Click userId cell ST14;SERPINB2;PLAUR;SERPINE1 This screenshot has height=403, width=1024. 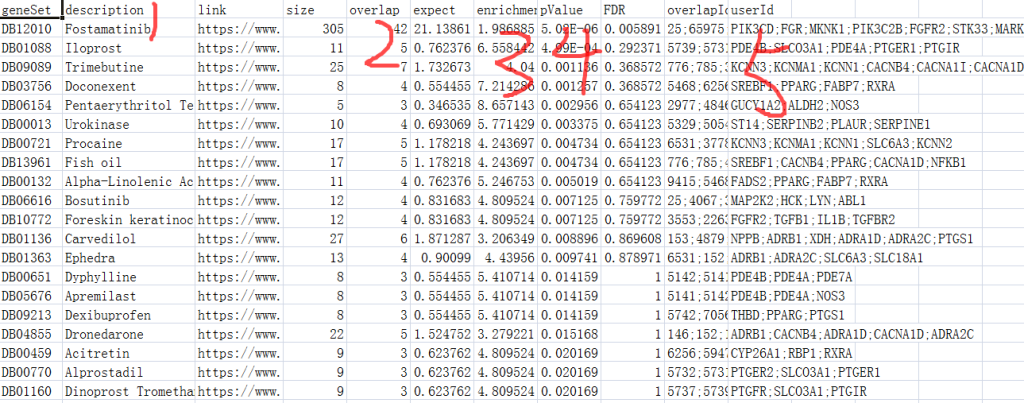click(x=829, y=124)
